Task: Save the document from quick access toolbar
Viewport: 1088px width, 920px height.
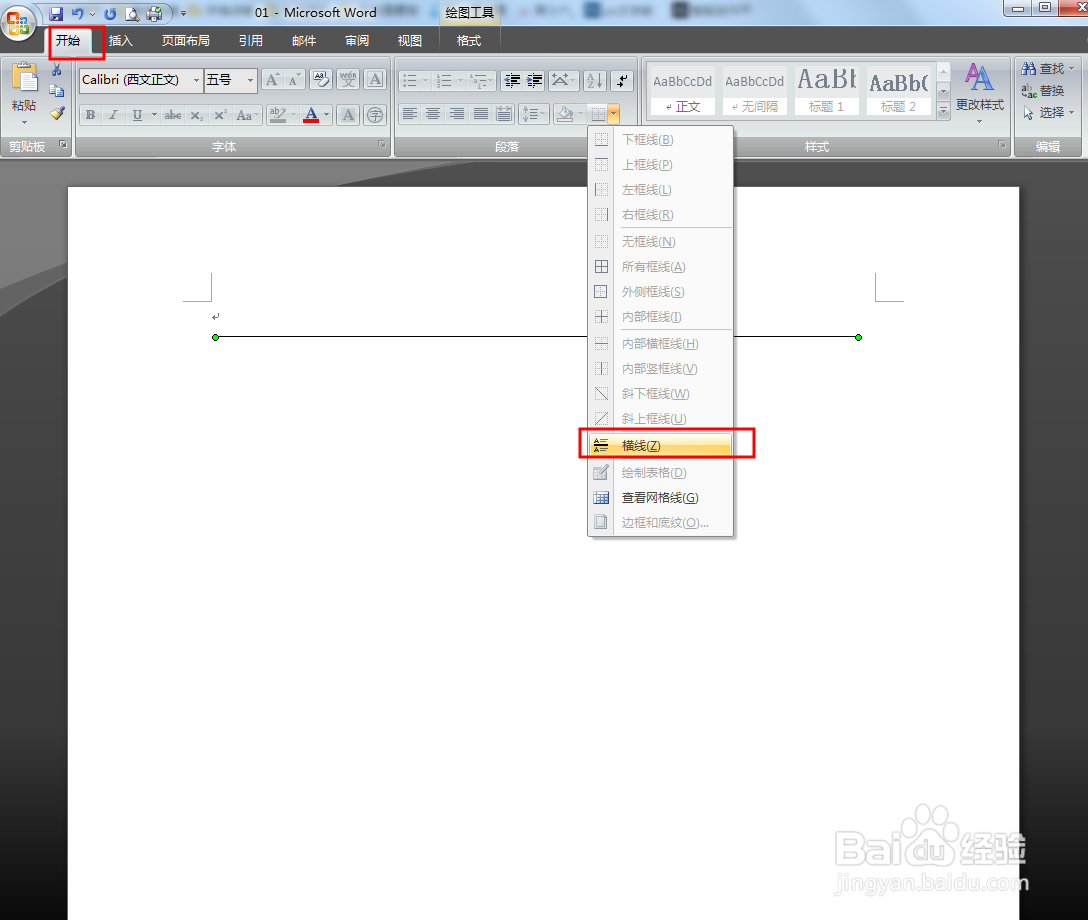Action: tap(56, 13)
